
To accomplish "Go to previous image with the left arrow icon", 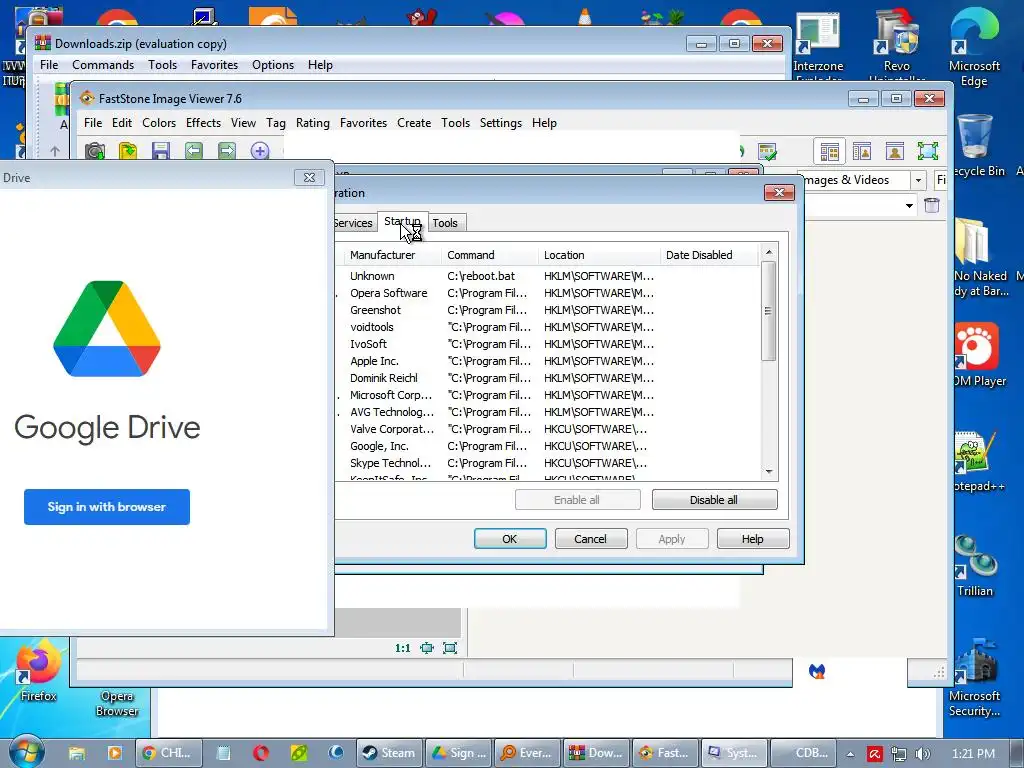I will pos(194,151).
